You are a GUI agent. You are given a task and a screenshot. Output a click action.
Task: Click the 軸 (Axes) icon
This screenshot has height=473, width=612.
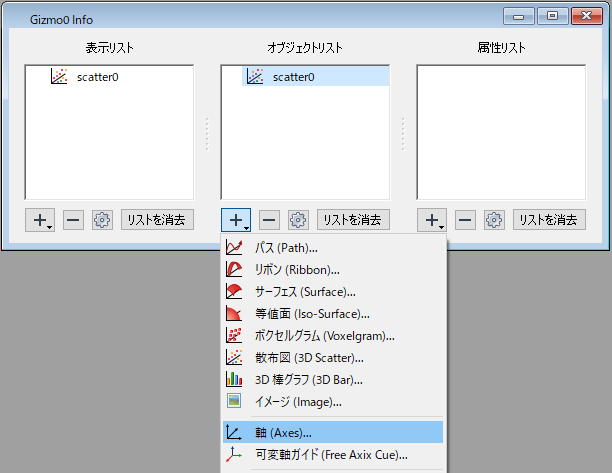pyautogui.click(x=234, y=433)
